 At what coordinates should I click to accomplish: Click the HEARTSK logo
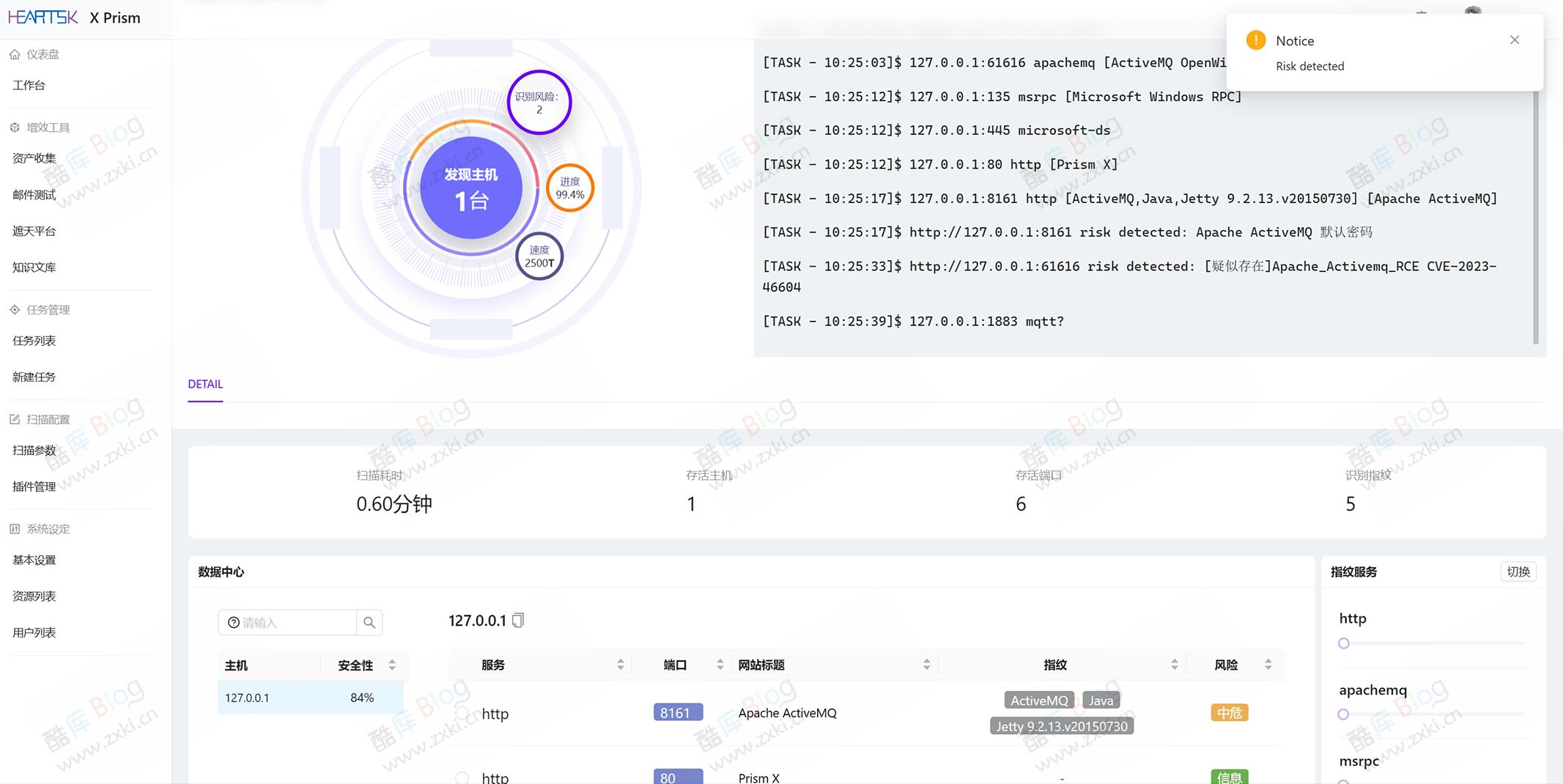click(x=43, y=17)
